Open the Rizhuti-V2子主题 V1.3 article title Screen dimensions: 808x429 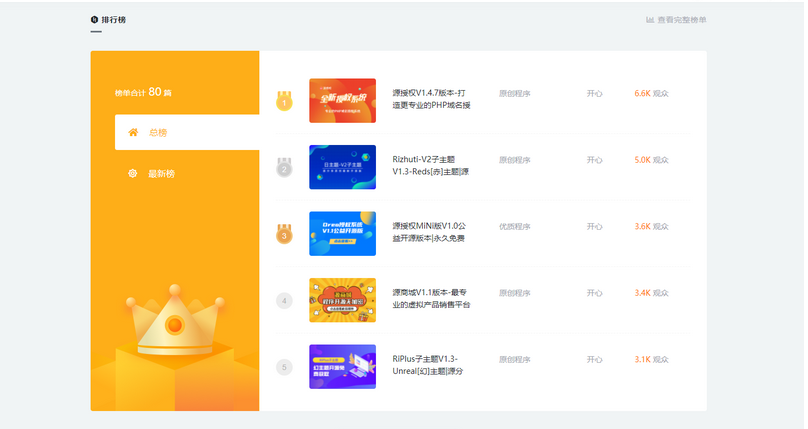pos(430,165)
